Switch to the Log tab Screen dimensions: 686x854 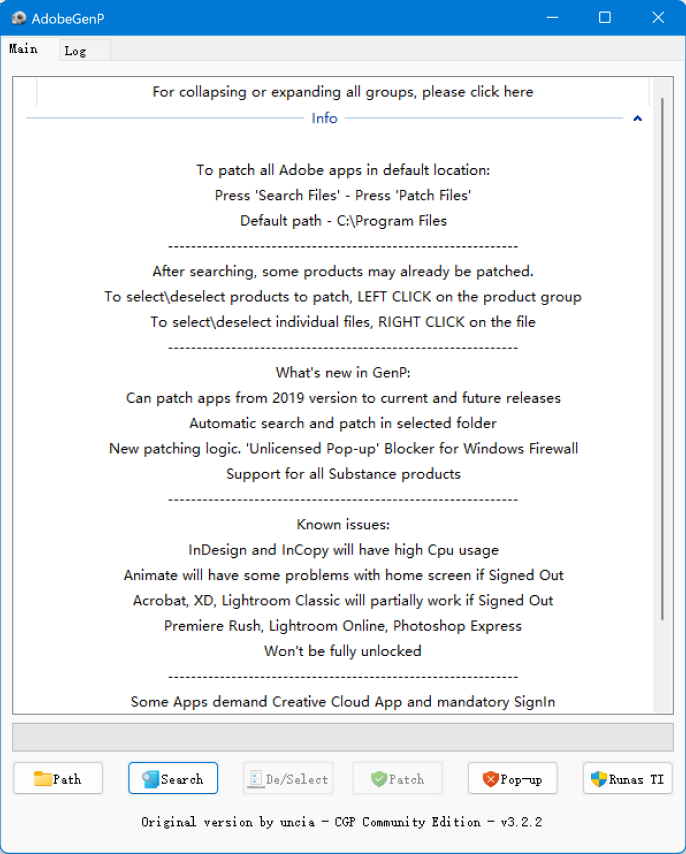click(75, 50)
